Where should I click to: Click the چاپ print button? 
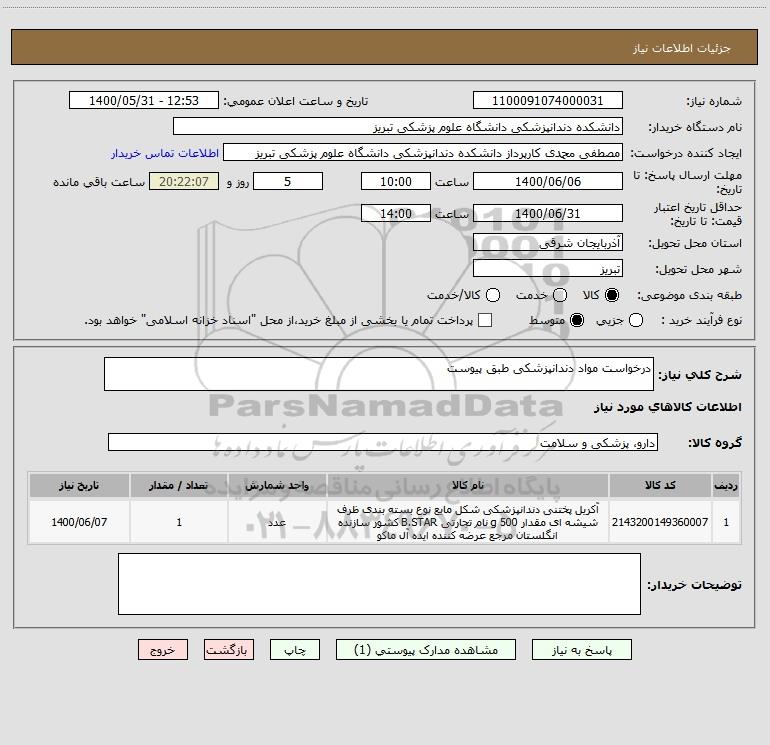click(295, 650)
